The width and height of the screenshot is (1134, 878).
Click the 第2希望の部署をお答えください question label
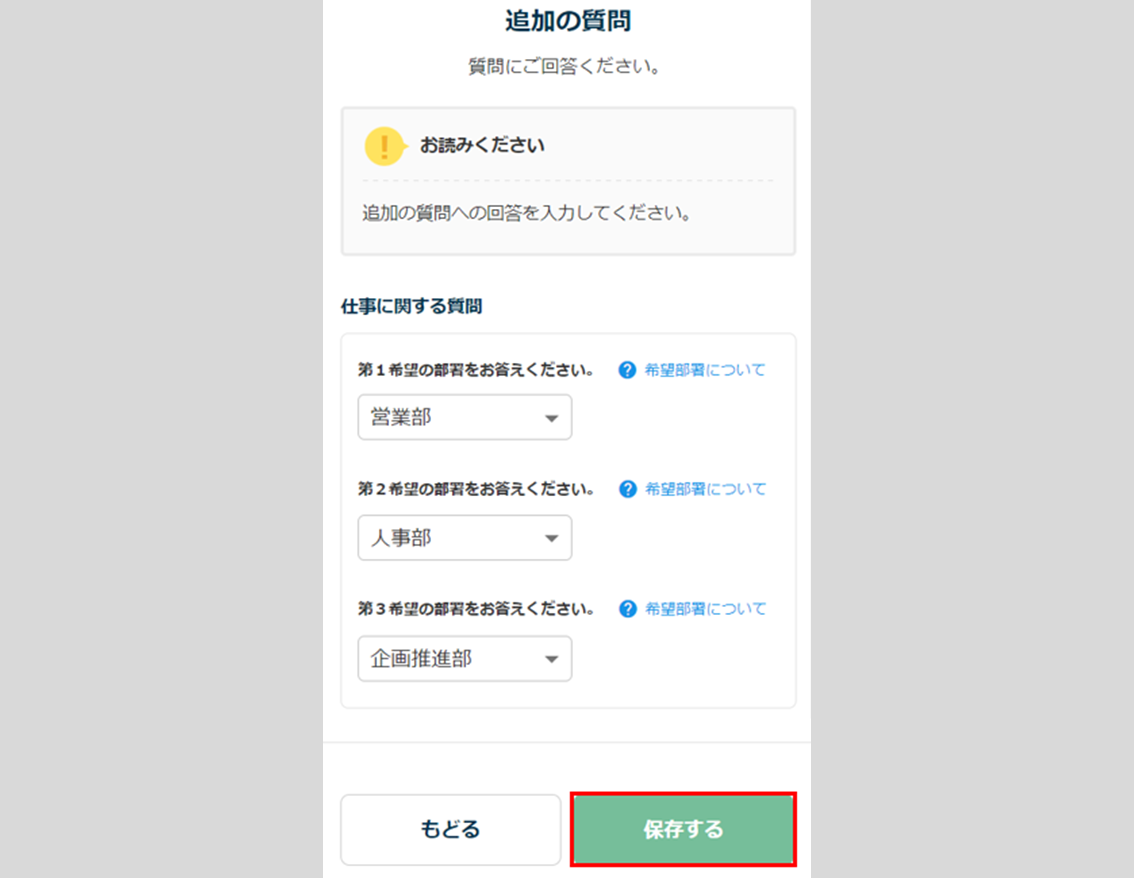coord(476,489)
